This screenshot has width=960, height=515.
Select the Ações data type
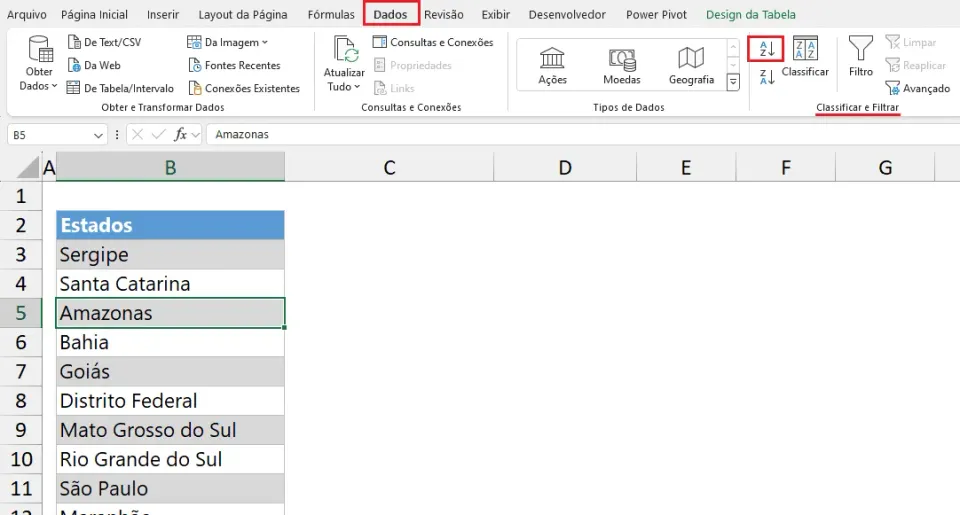(x=552, y=66)
